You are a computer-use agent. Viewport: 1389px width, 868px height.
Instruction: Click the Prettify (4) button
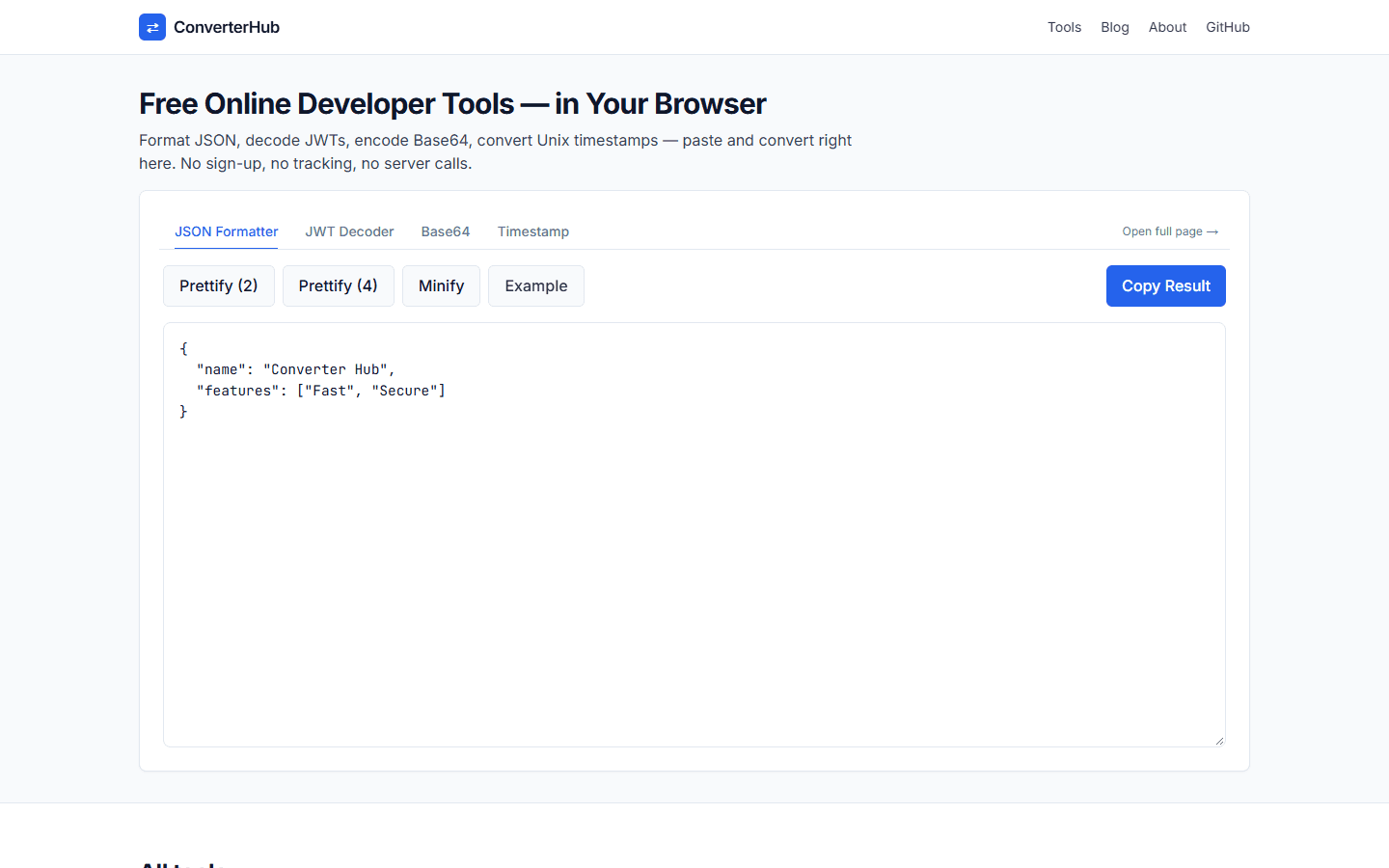tap(339, 285)
